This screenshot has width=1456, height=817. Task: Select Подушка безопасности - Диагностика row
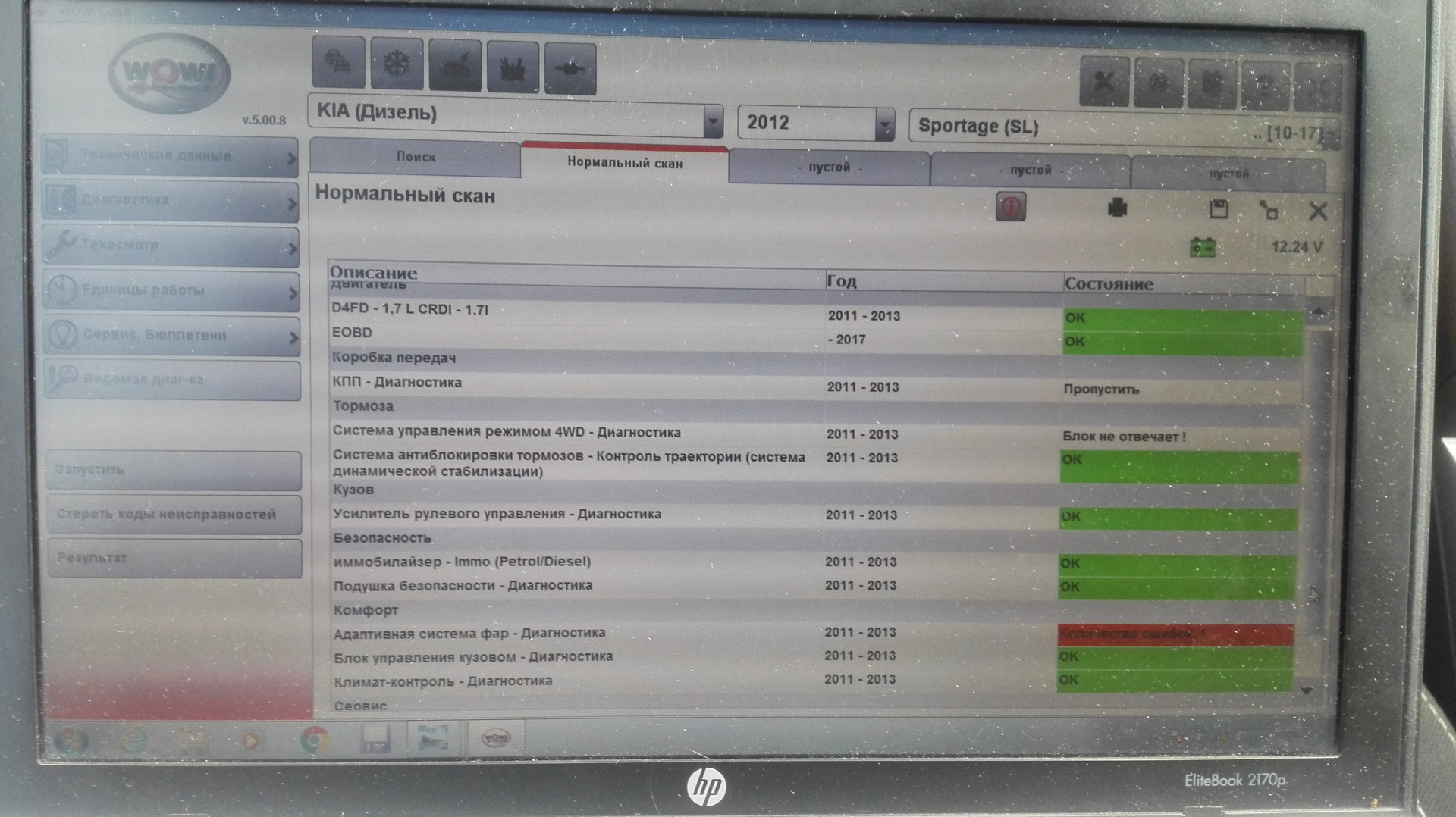tap(815, 586)
